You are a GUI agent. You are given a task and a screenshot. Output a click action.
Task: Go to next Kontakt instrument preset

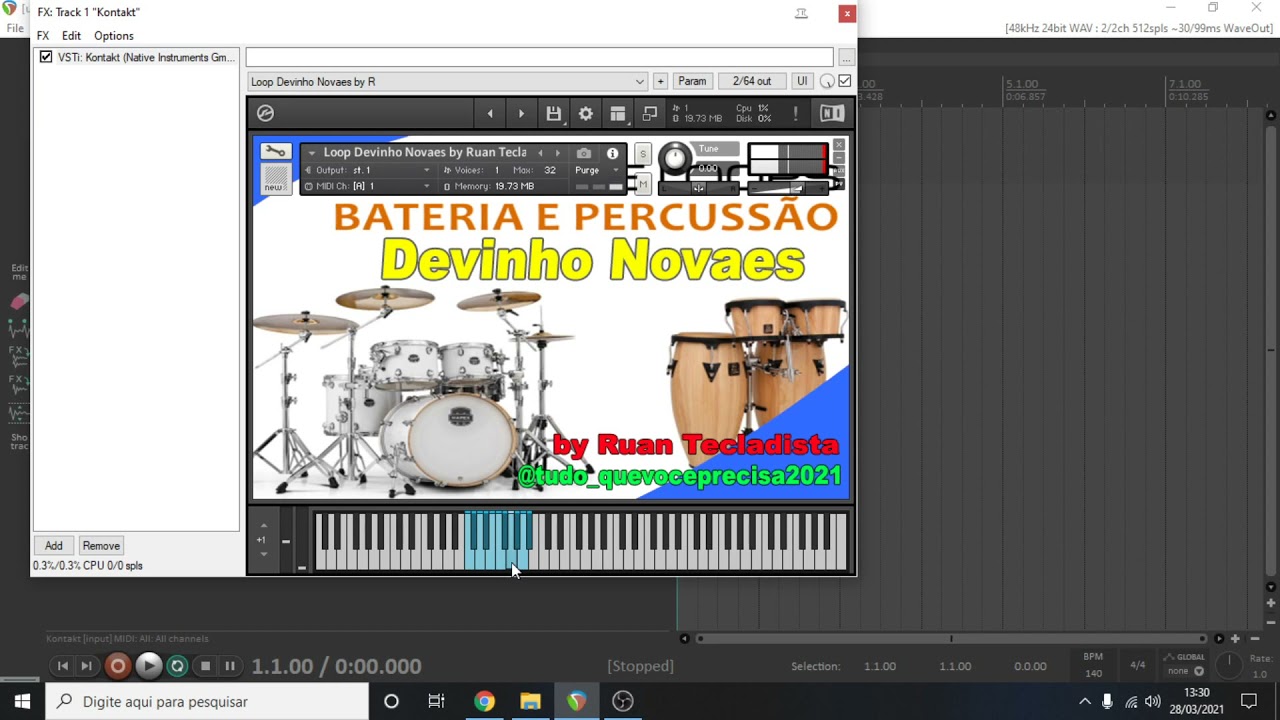[521, 114]
